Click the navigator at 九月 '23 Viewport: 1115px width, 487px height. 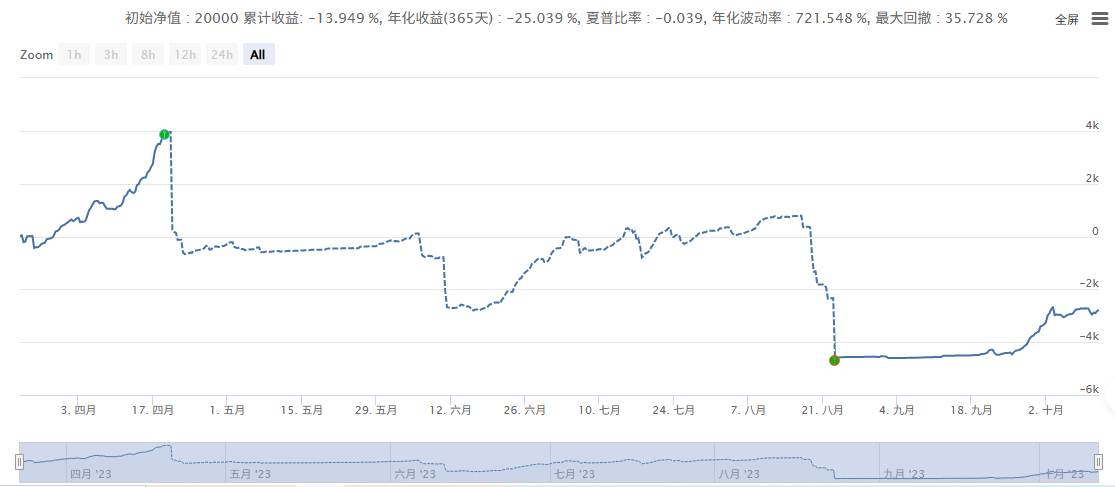pyautogui.click(x=902, y=474)
